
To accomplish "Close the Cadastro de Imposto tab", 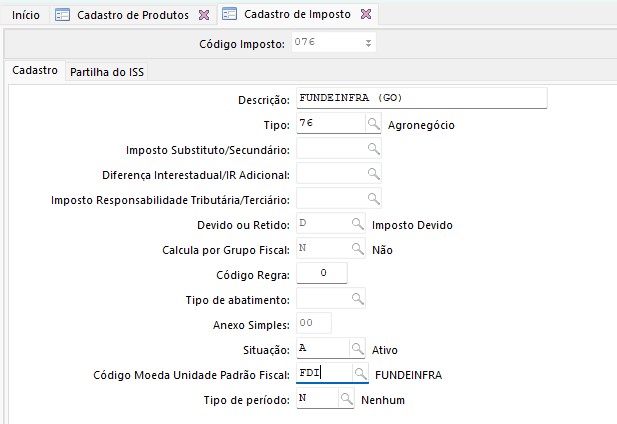I will pos(364,16).
